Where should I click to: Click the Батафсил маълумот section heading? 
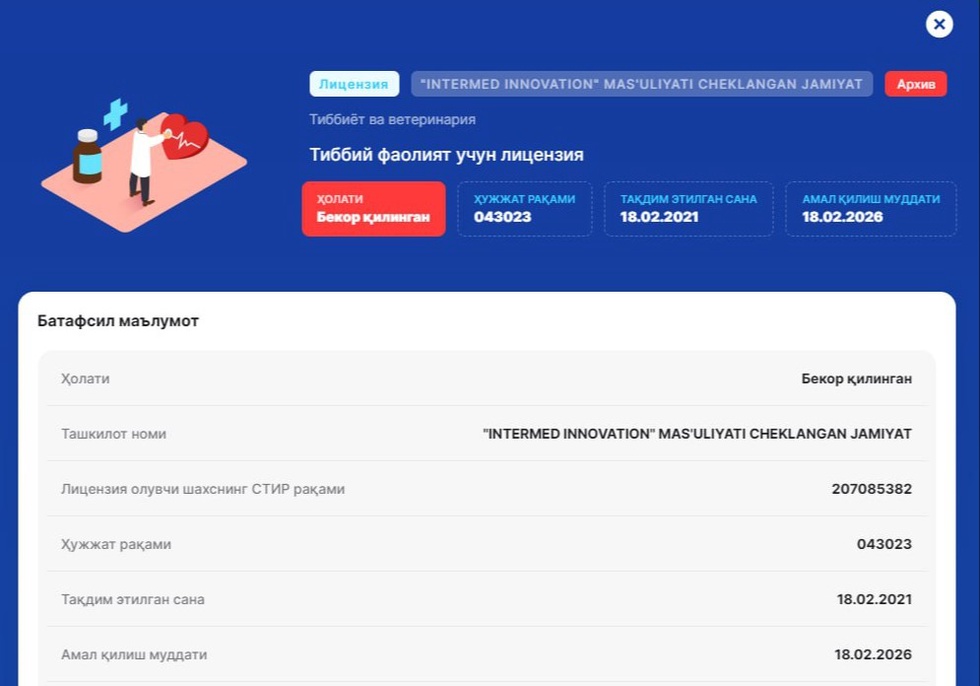pos(118,321)
